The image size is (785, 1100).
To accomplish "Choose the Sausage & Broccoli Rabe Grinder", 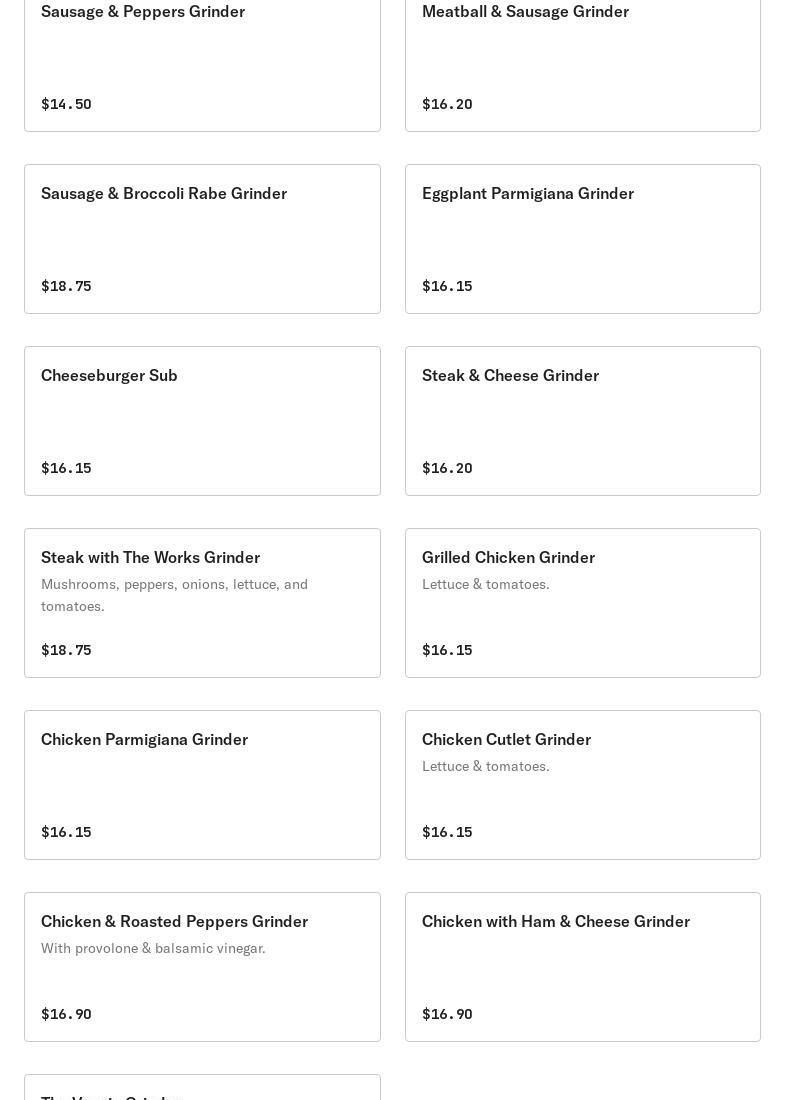I will click(x=202, y=238).
